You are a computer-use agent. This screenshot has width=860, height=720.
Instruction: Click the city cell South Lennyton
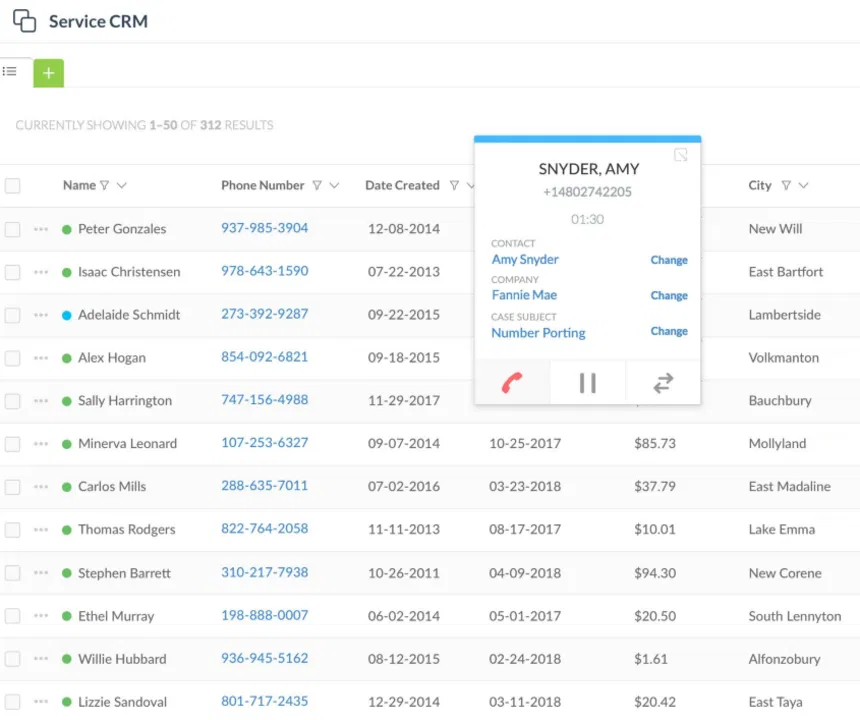click(795, 616)
